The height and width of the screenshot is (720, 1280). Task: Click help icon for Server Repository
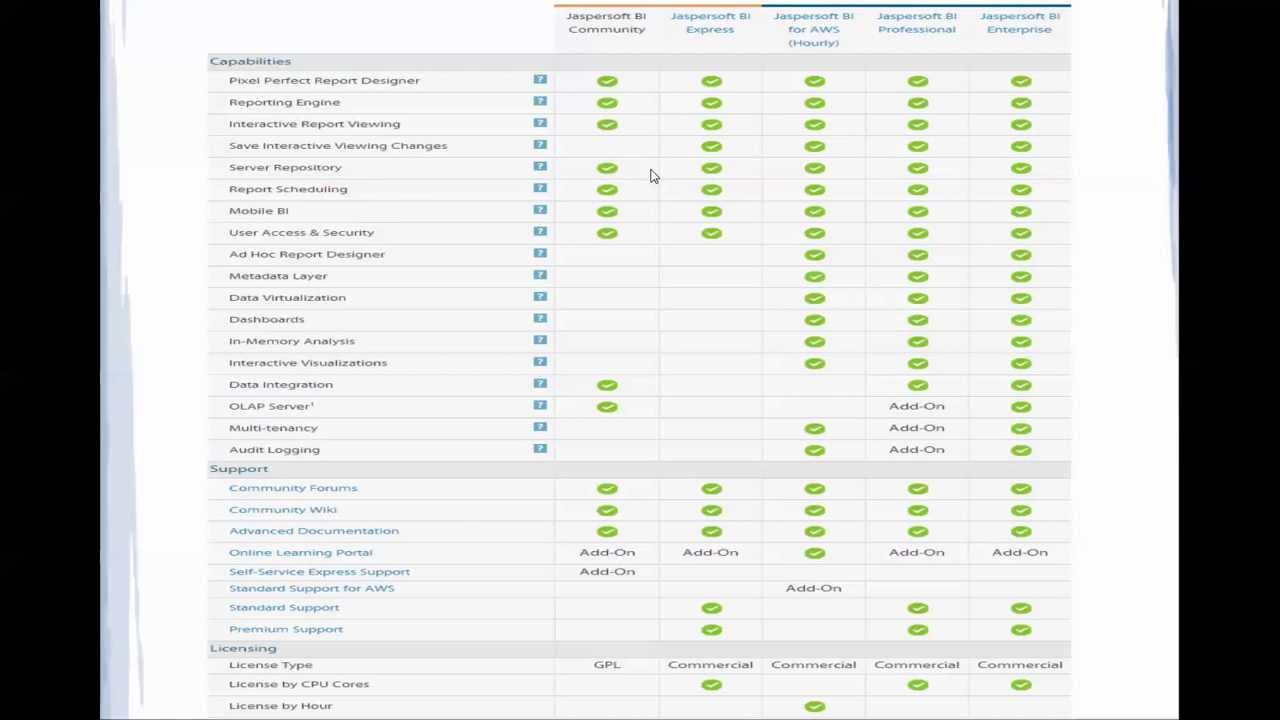coord(540,166)
